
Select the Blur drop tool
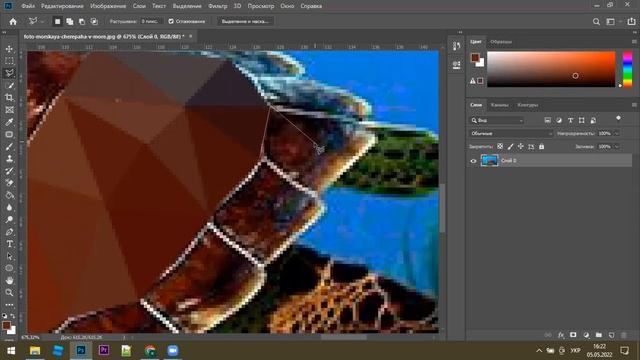click(9, 207)
